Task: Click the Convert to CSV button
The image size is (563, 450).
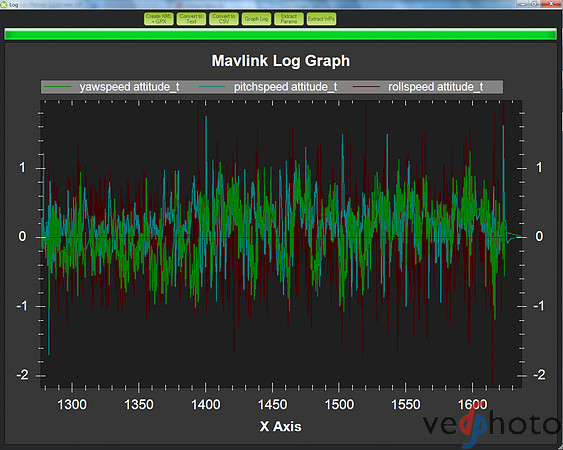Action: click(x=224, y=19)
